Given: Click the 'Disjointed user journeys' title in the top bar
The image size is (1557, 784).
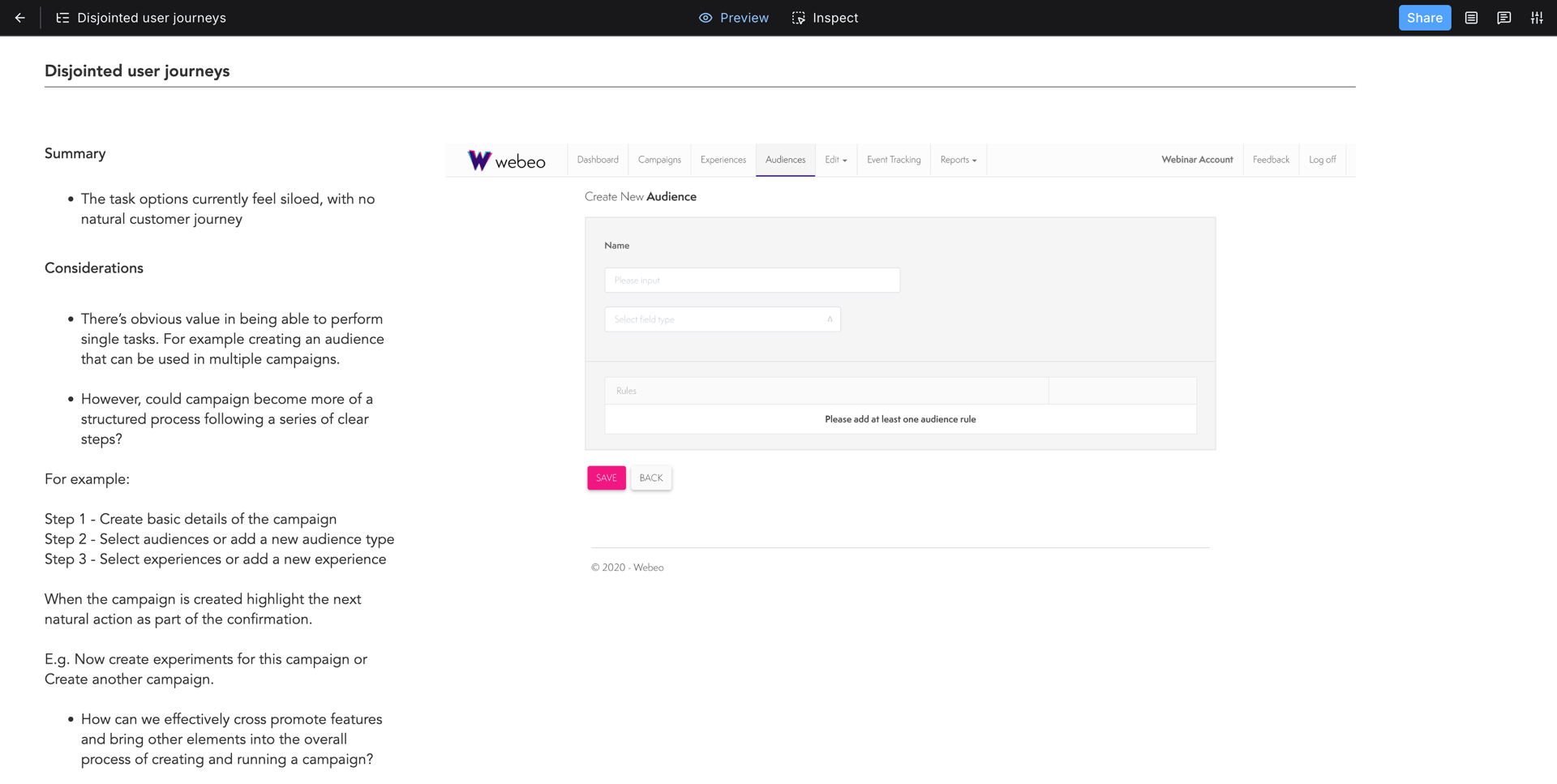Looking at the screenshot, I should [152, 18].
